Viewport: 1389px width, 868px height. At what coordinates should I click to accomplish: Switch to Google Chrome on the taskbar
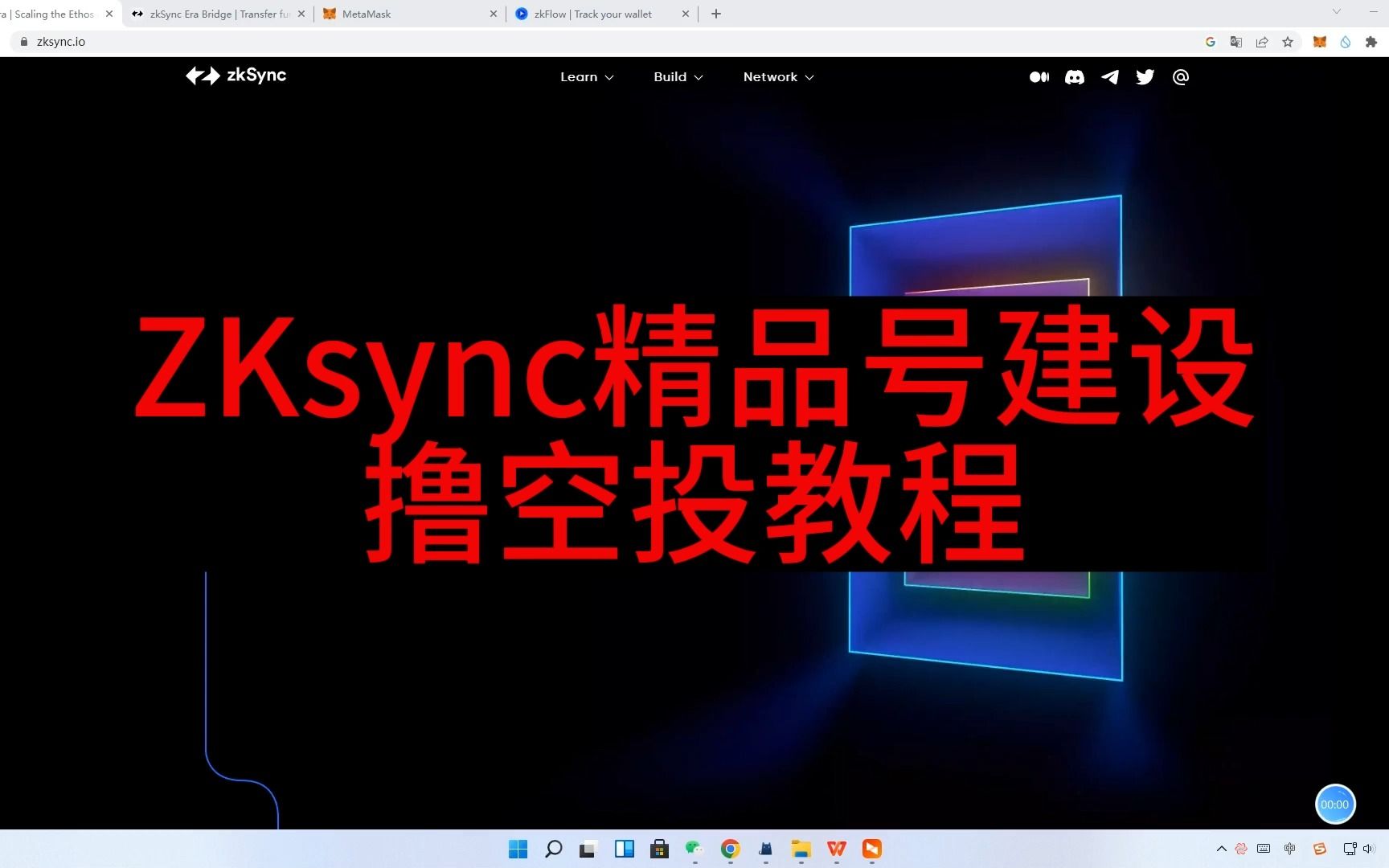pyautogui.click(x=730, y=849)
